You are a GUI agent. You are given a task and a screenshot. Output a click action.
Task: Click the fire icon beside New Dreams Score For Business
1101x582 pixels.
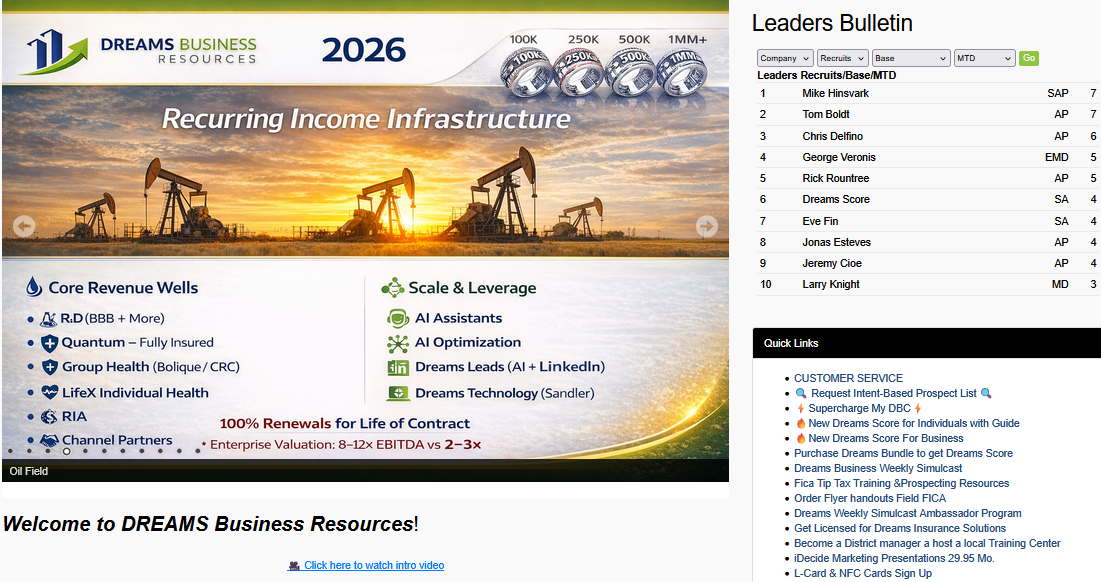tap(800, 439)
